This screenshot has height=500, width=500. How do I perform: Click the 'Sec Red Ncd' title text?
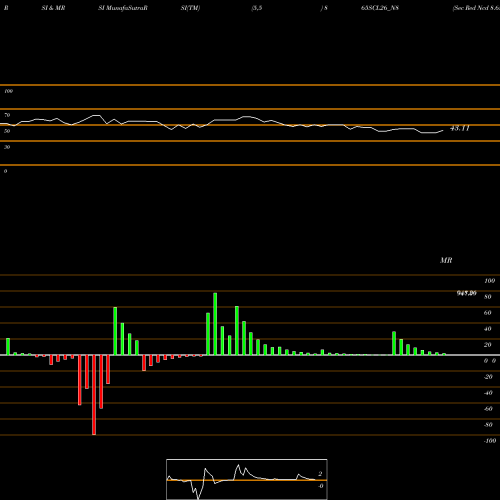click(x=471, y=8)
